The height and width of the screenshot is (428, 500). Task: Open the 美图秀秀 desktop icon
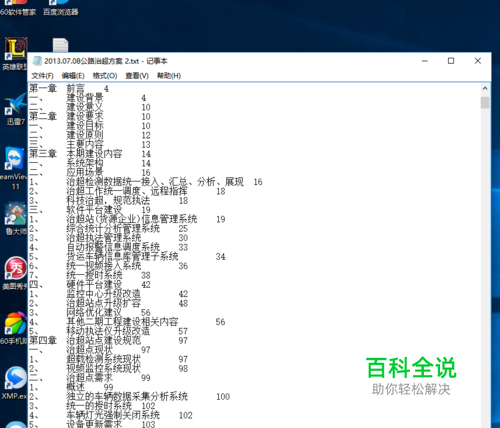pyautogui.click(x=15, y=273)
